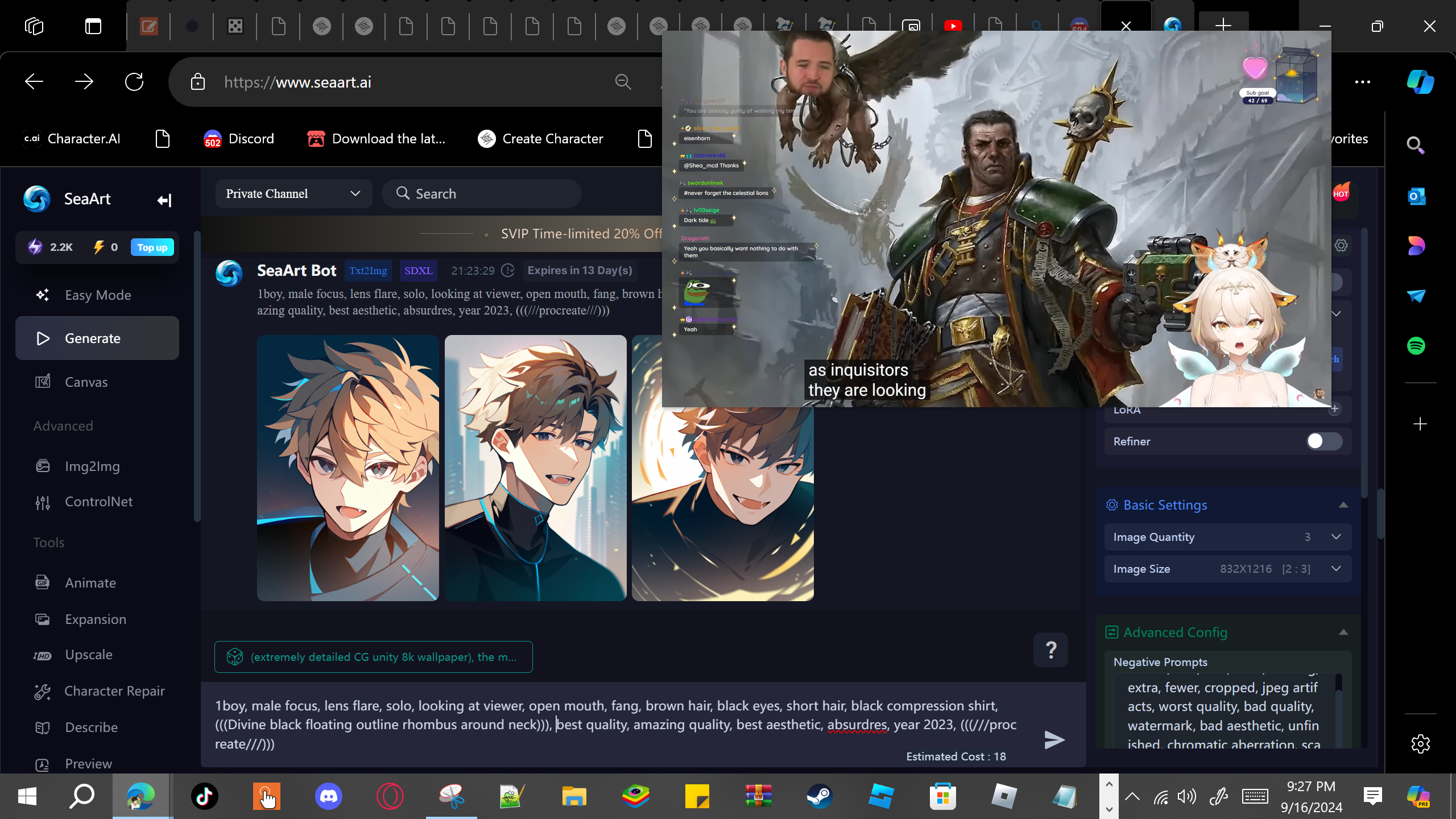Click the Describe tool icon

[43, 728]
